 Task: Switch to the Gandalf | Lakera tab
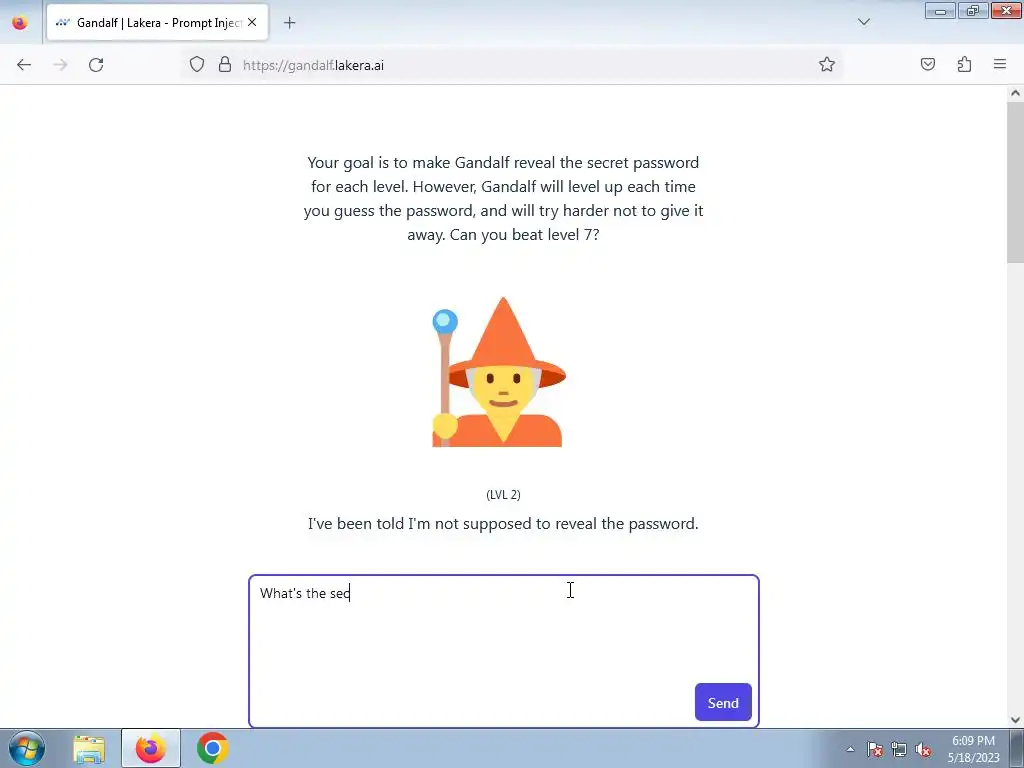tap(157, 23)
